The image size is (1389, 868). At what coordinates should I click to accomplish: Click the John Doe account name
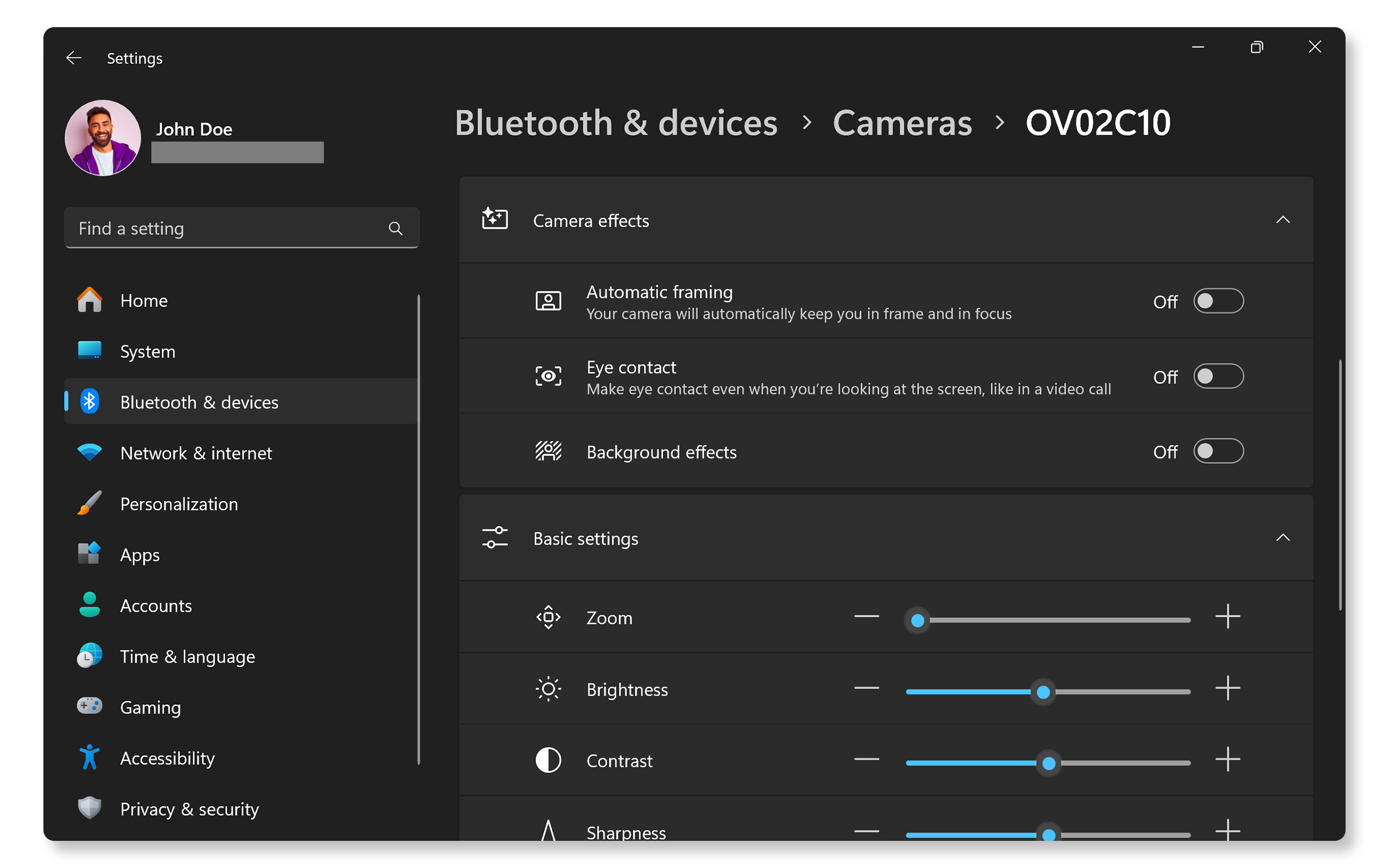pos(194,129)
